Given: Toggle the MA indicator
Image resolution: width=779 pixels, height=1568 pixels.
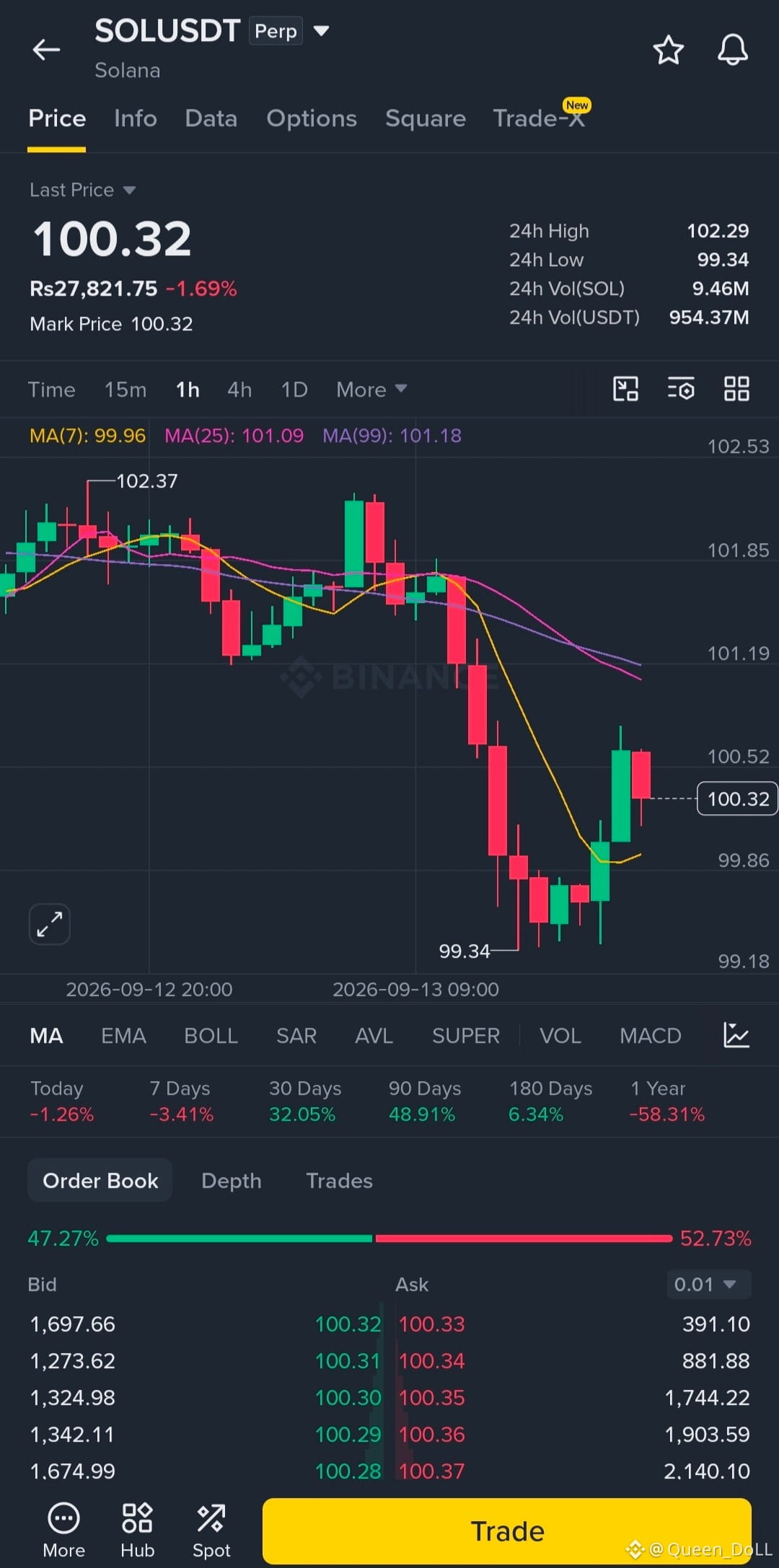Looking at the screenshot, I should pos(46,1036).
